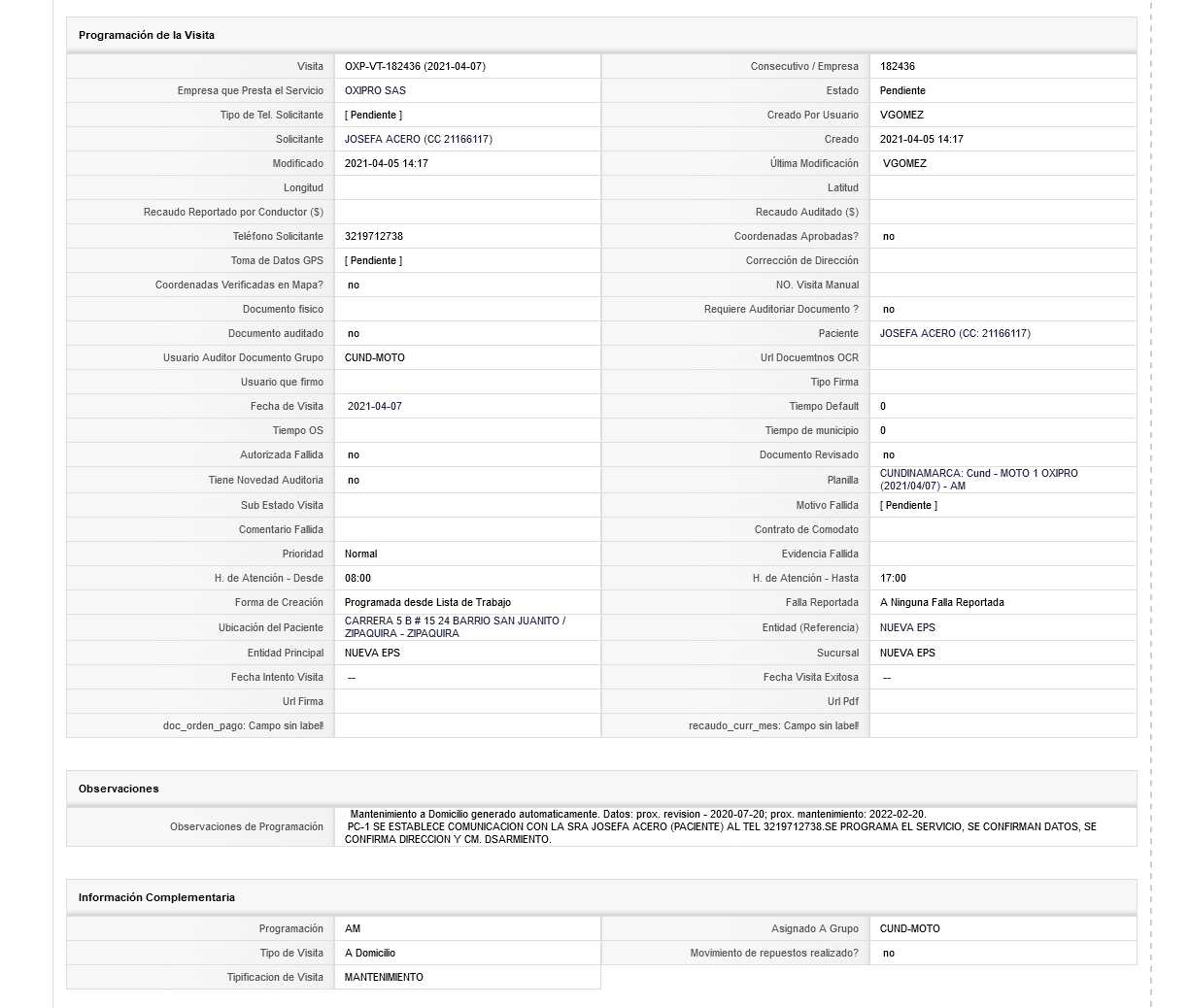Click the Empresa que Presta el Servicio label
1189x1008 pixels.
click(x=251, y=90)
